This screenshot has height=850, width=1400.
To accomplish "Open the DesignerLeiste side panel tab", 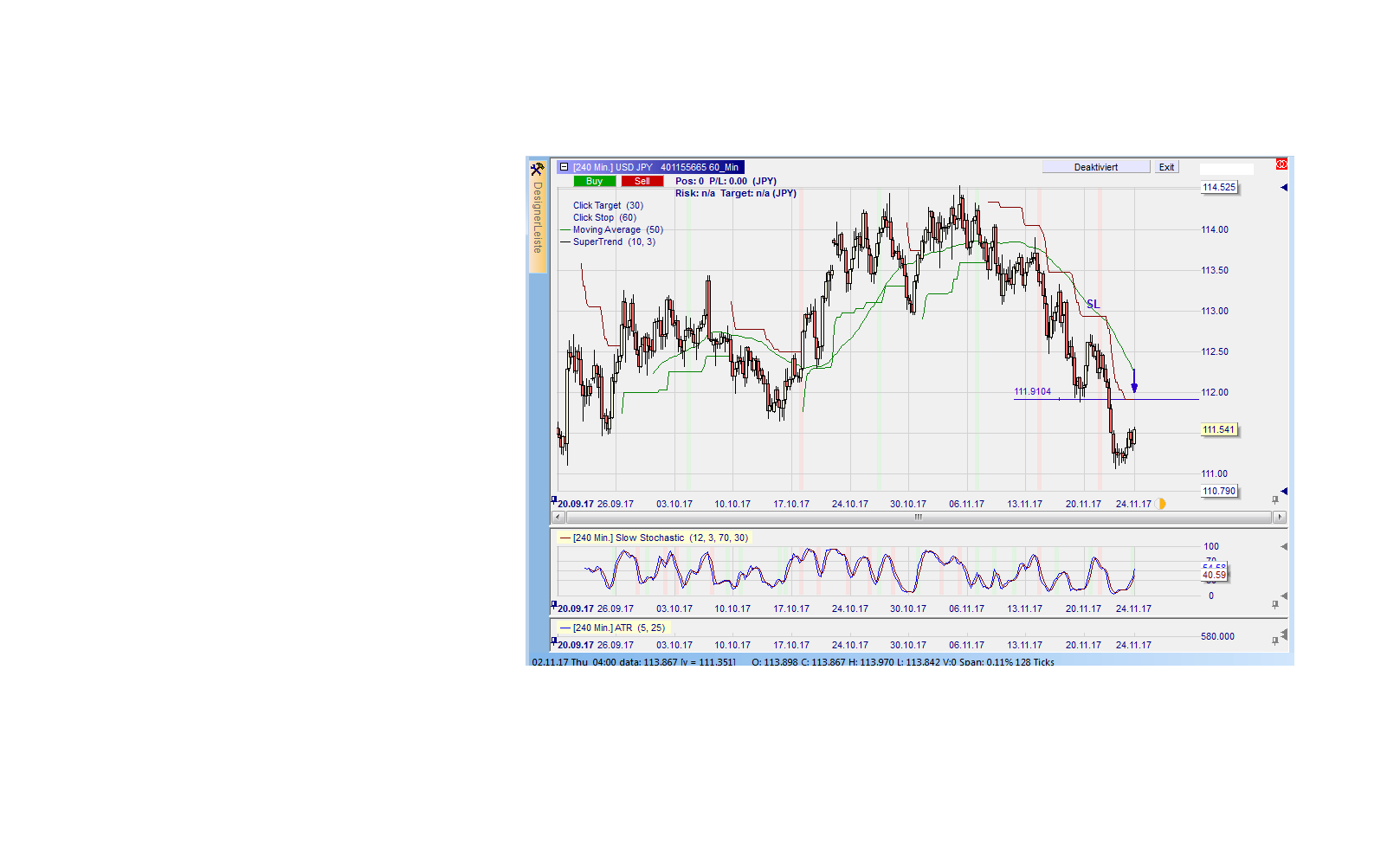I will pyautogui.click(x=538, y=216).
